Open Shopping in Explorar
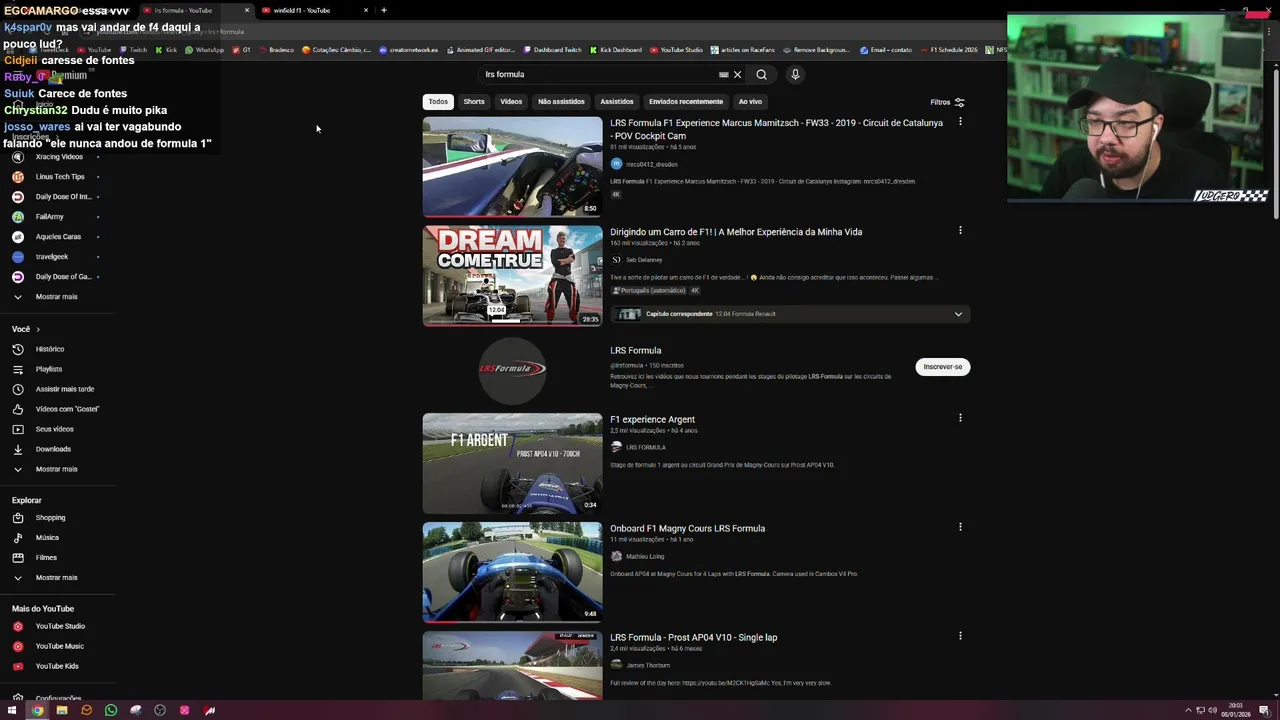 [x=50, y=518]
